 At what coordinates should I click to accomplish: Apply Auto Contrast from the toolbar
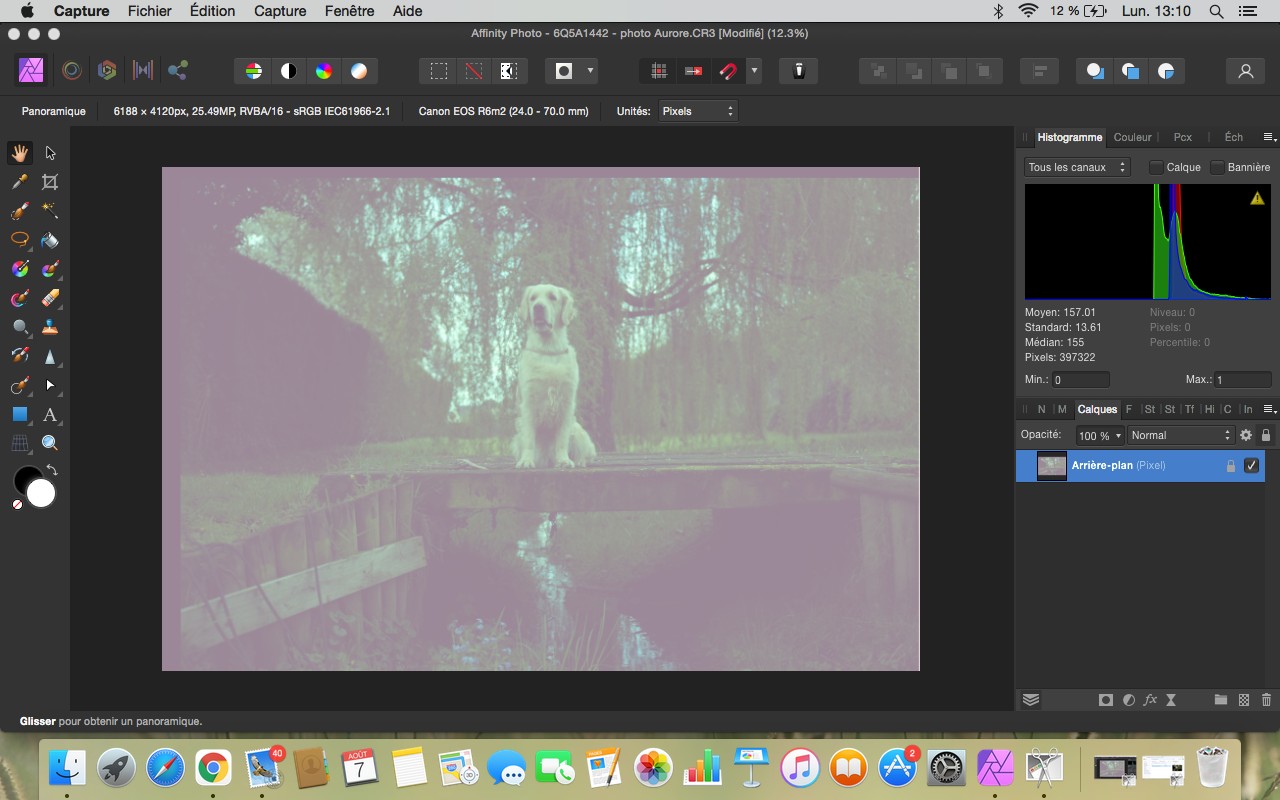click(x=289, y=71)
